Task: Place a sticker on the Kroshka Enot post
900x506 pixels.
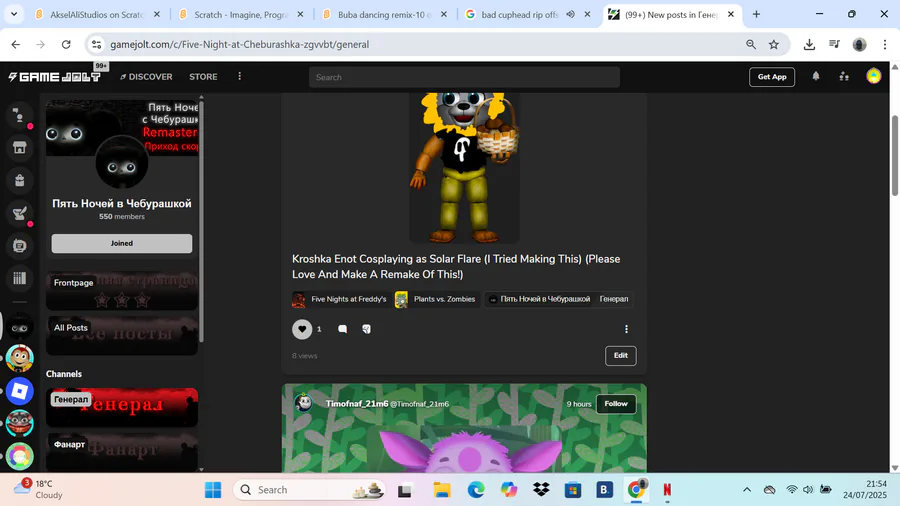Action: tap(366, 329)
